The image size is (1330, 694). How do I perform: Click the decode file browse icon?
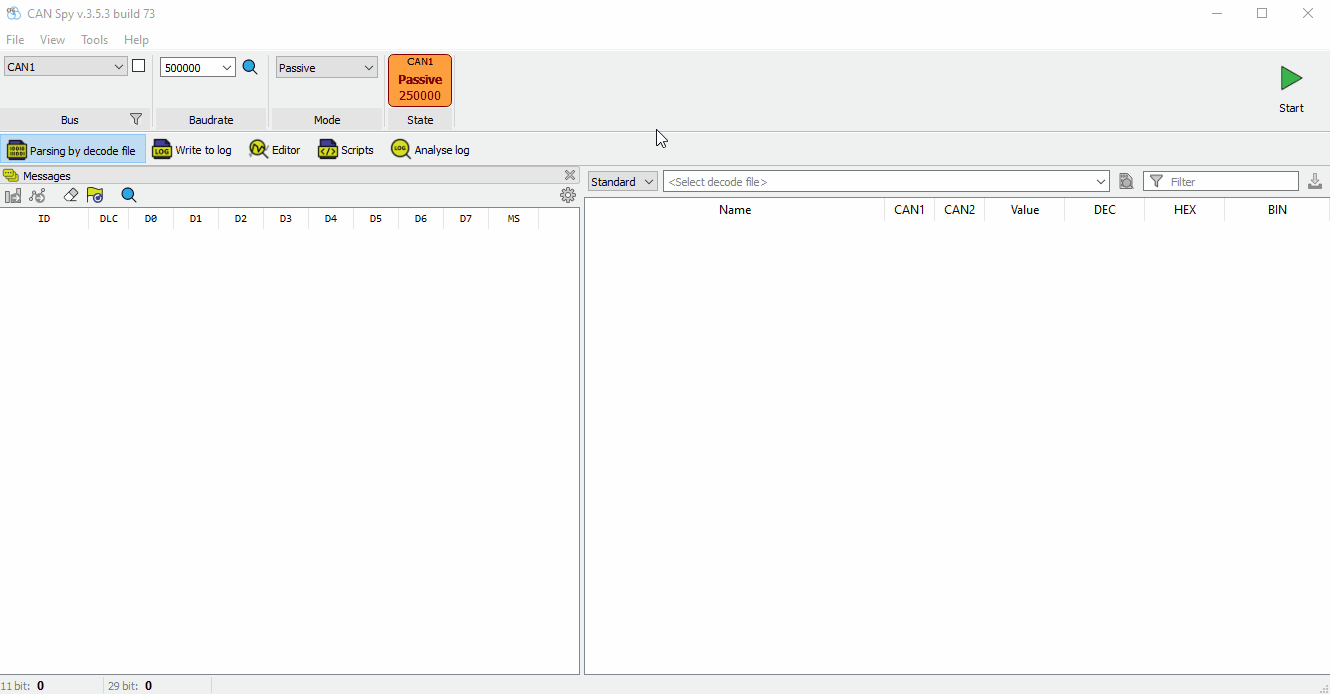[x=1126, y=181]
